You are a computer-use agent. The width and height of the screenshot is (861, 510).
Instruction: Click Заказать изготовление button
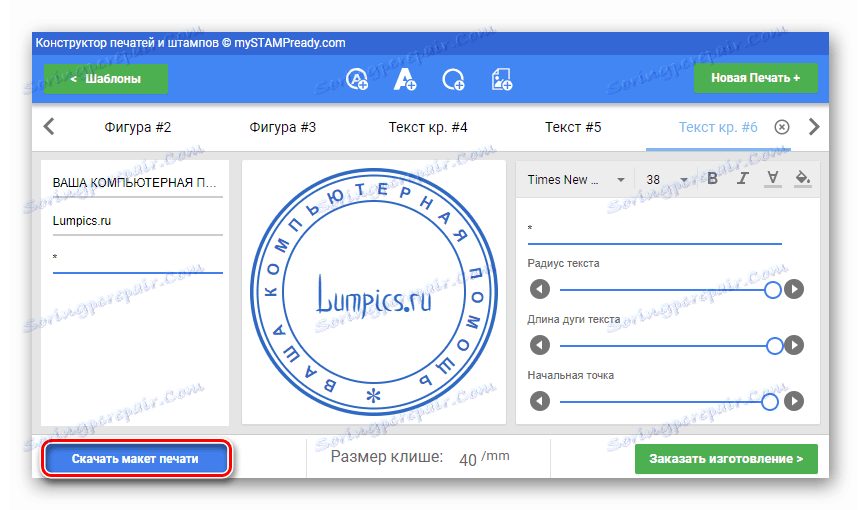(726, 459)
